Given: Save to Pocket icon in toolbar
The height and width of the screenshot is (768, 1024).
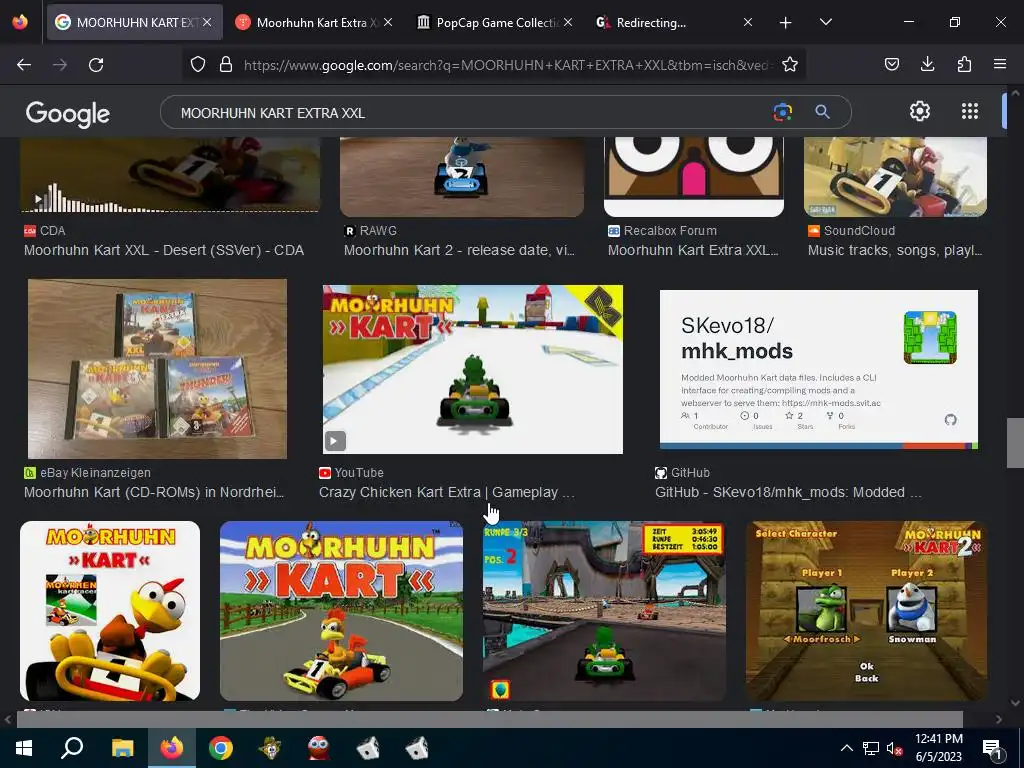Looking at the screenshot, I should click(x=891, y=64).
